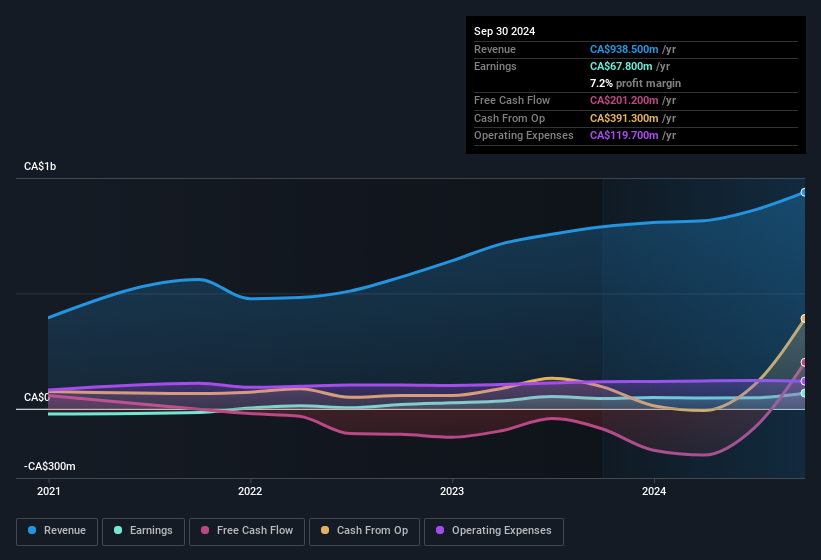The width and height of the screenshot is (821, 560).
Task: Click the Sep 30 2024 tooltip date
Action: 504,31
